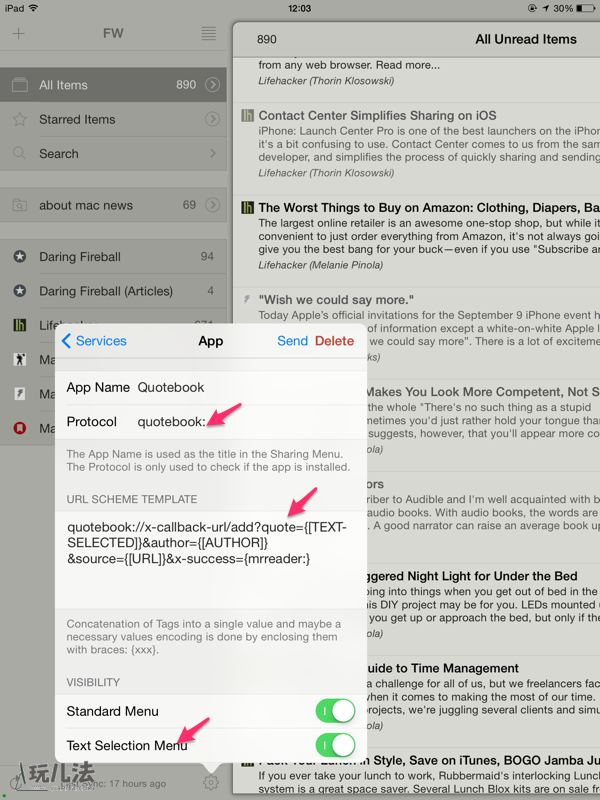Edit the URL Scheme Template text box
Screen dimensions: 600x800
pos(211,559)
